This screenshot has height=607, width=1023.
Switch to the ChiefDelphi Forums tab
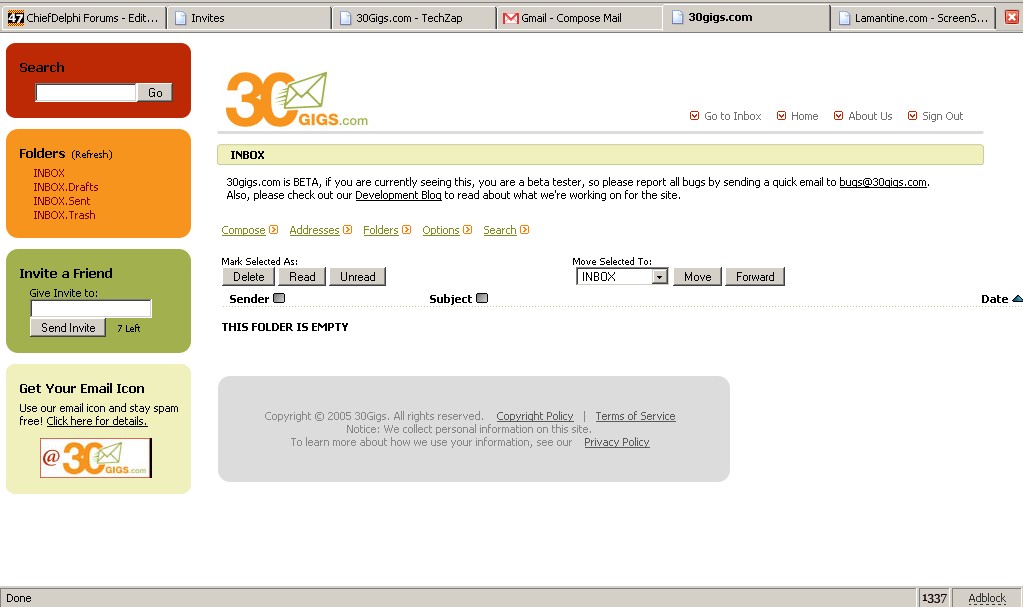84,18
